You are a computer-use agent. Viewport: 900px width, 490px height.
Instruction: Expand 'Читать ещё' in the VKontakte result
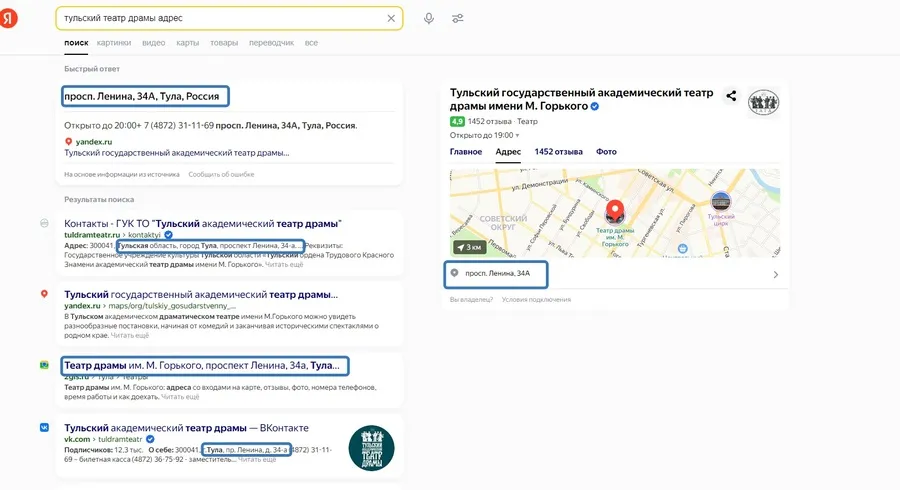pos(257,460)
